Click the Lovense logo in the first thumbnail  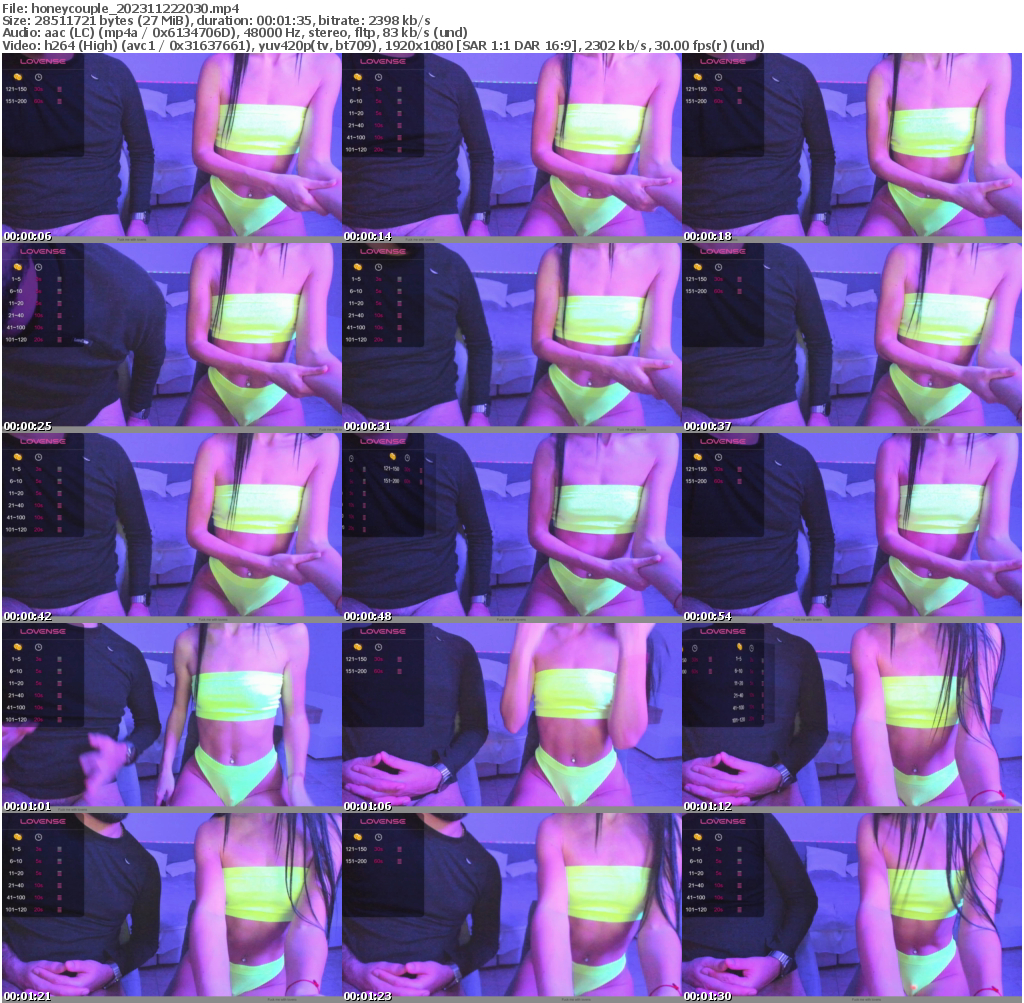pyautogui.click(x=42, y=62)
